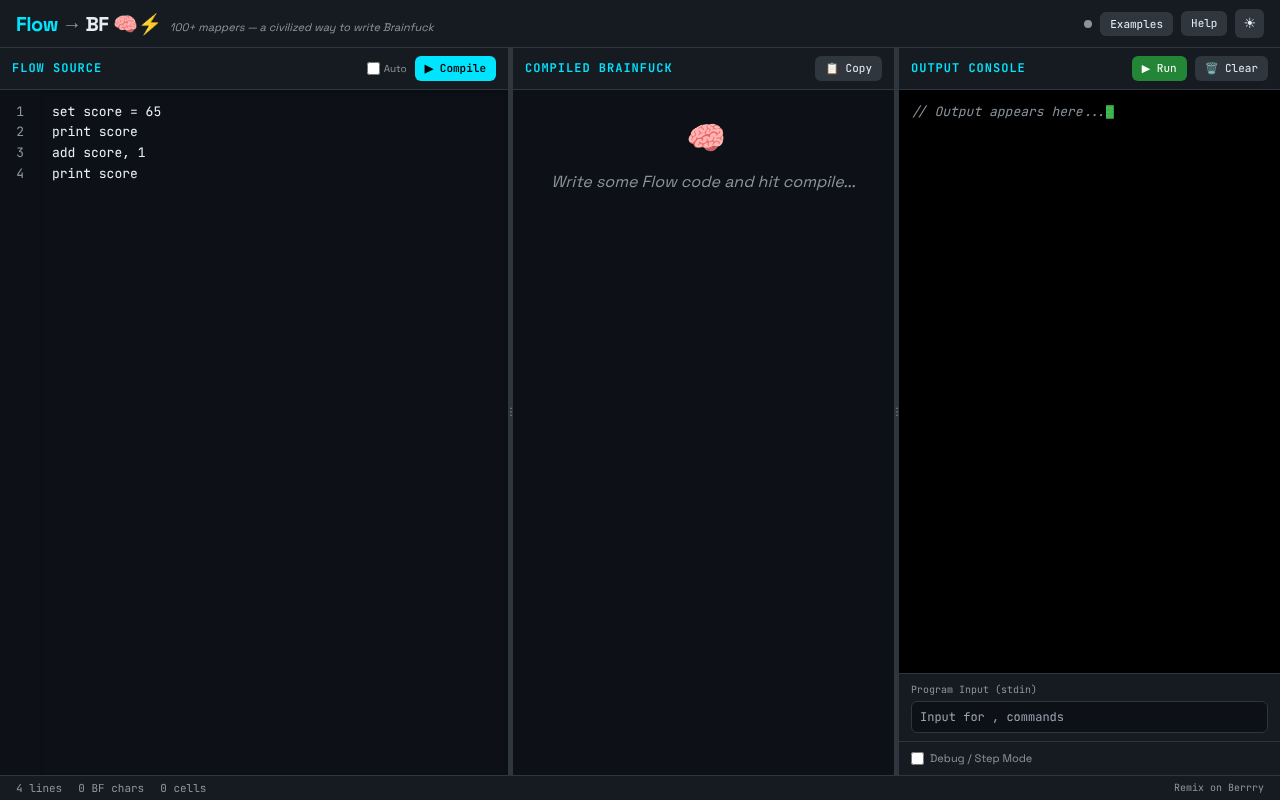Click line number 3 in the gutter

pos(20,153)
